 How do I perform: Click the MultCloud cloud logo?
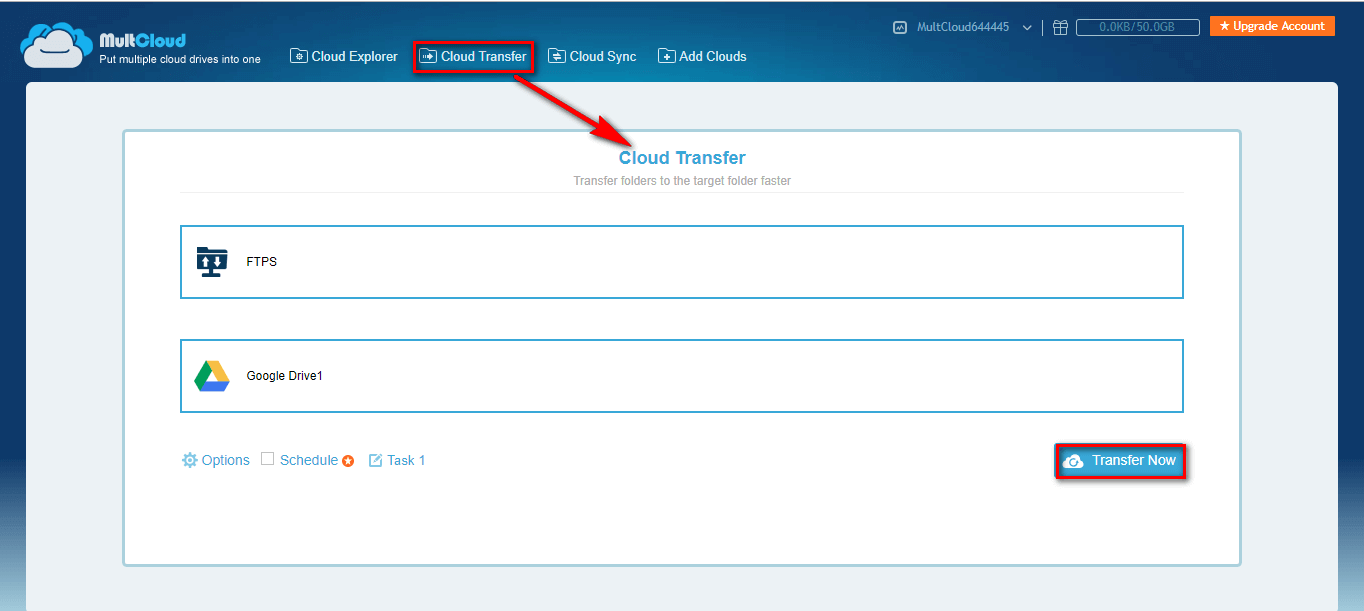(57, 46)
